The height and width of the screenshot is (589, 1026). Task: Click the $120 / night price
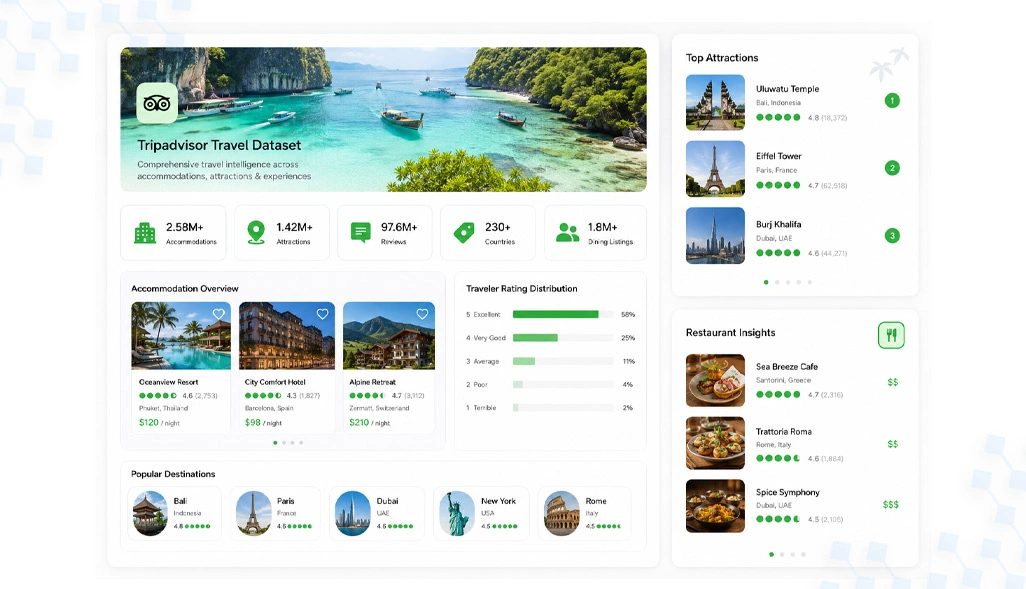159,423
